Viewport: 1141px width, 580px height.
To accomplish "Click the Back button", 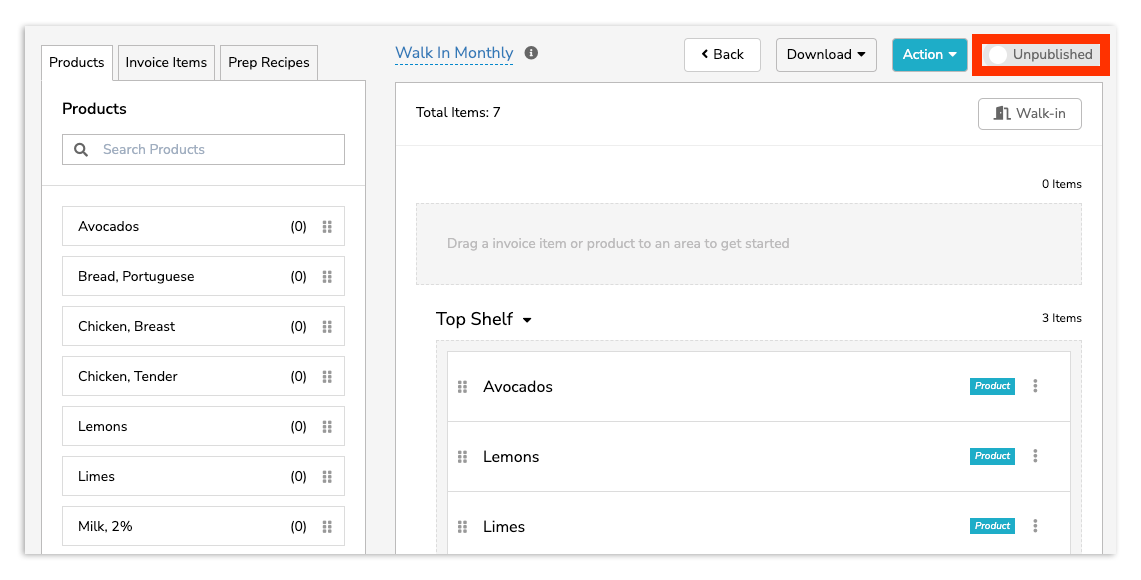I will click(x=722, y=55).
